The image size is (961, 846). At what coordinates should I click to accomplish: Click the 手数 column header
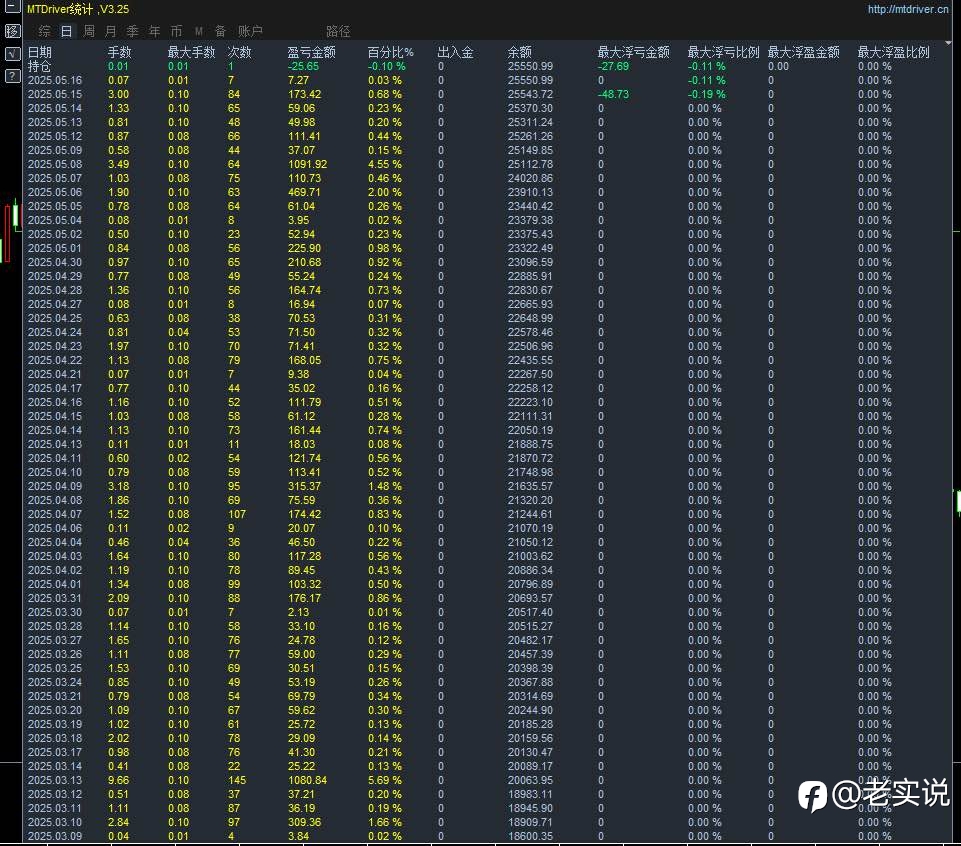click(120, 52)
